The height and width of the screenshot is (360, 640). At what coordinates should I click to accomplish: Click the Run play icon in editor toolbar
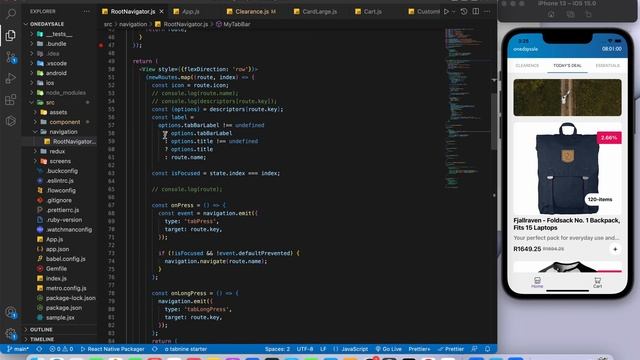click(446, 11)
